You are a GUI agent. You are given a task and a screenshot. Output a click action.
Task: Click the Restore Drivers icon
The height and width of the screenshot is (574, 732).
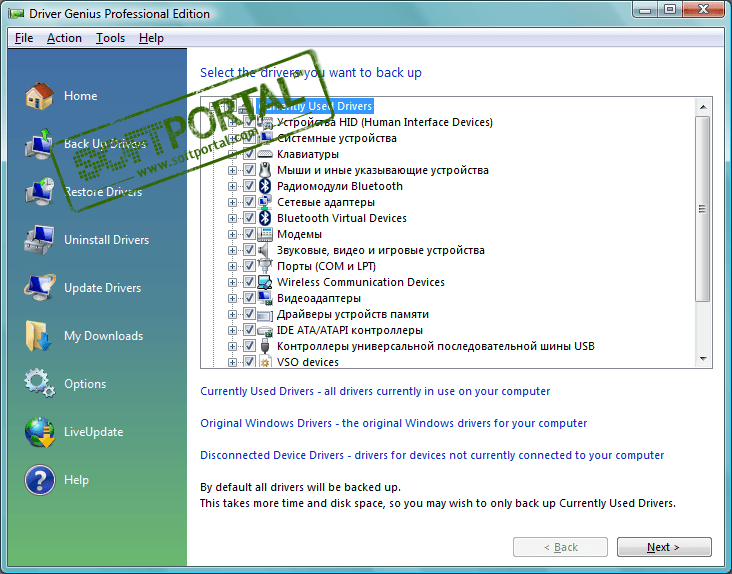coord(39,191)
